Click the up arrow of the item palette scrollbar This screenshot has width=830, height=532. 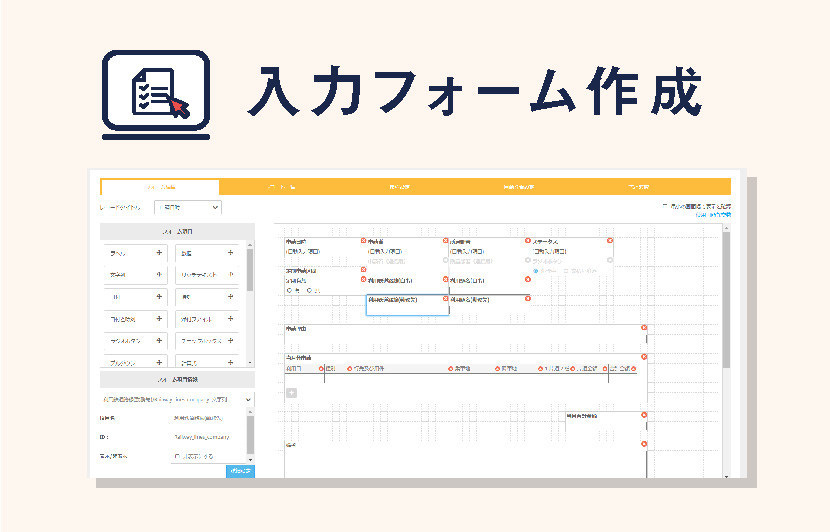(x=250, y=245)
